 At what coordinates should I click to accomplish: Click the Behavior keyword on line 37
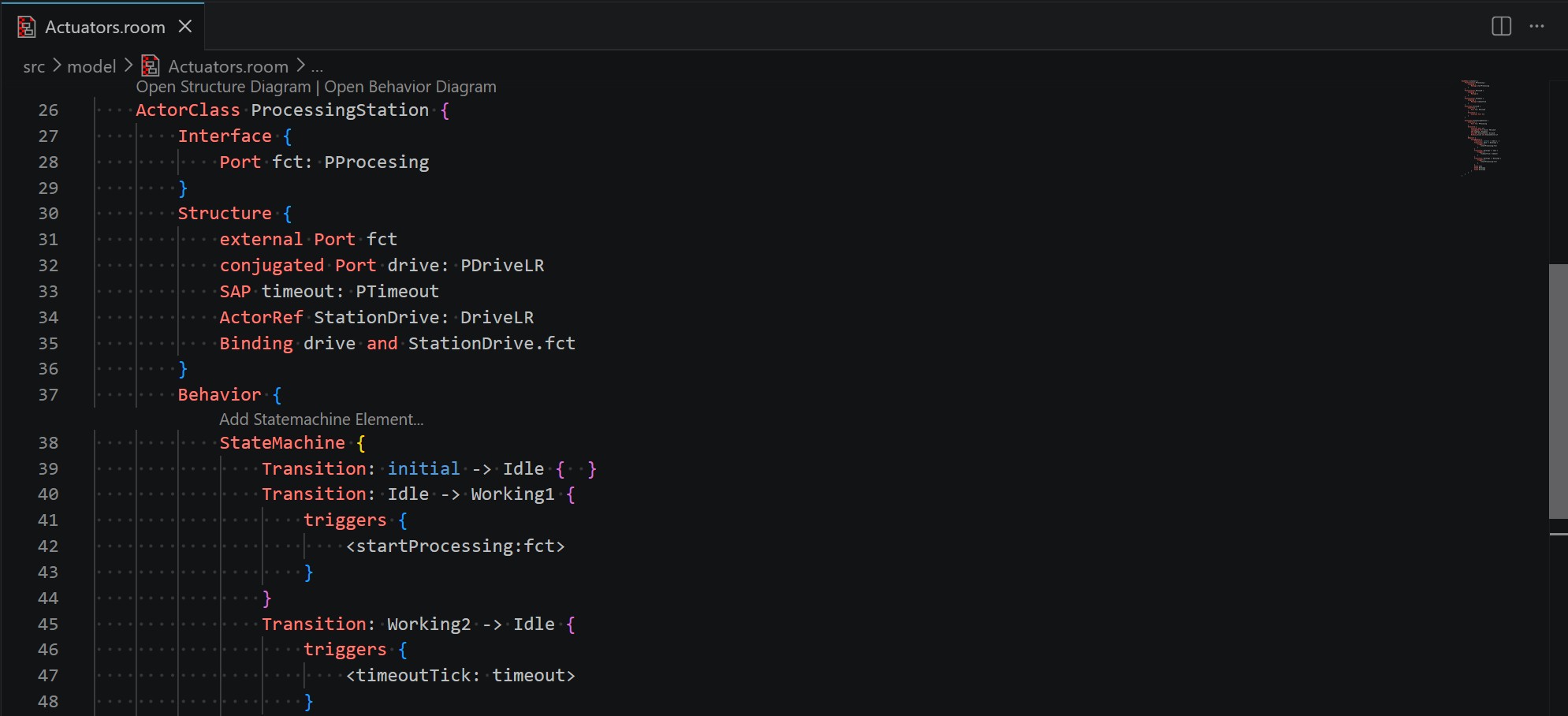[219, 395]
